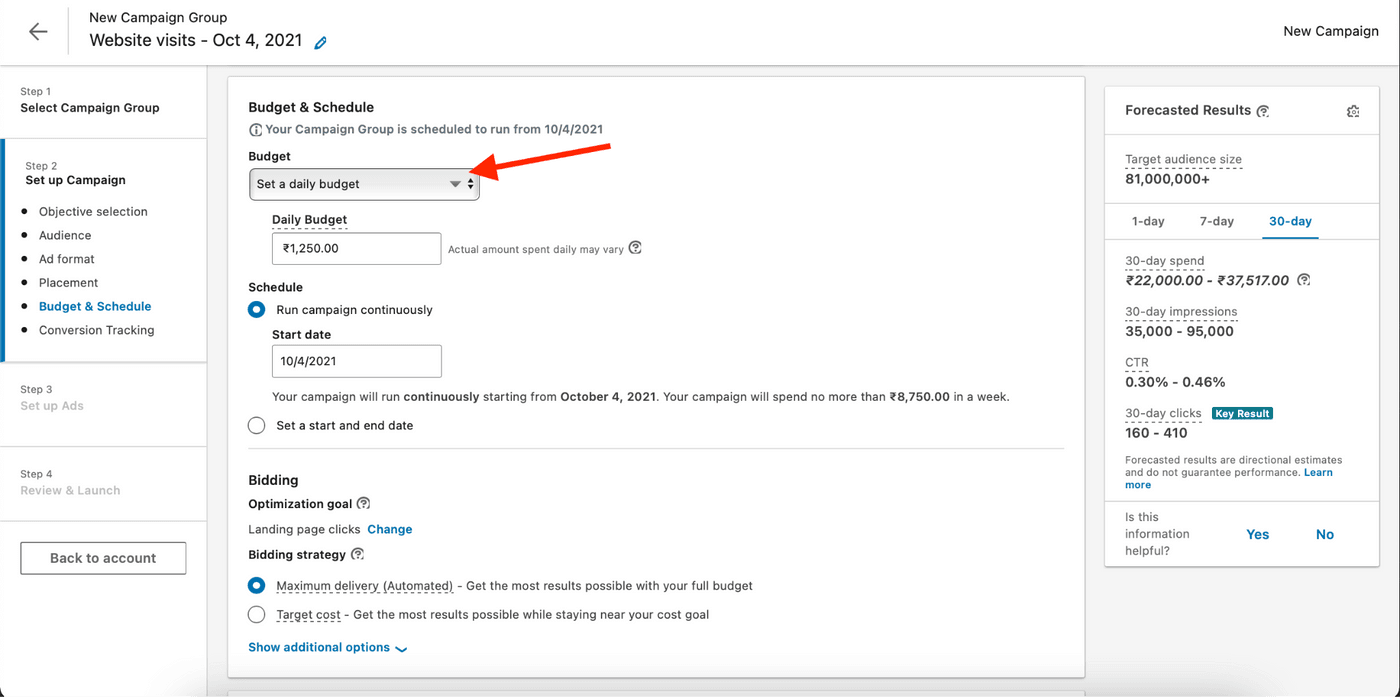Click inside the Daily Budget input field

point(356,248)
